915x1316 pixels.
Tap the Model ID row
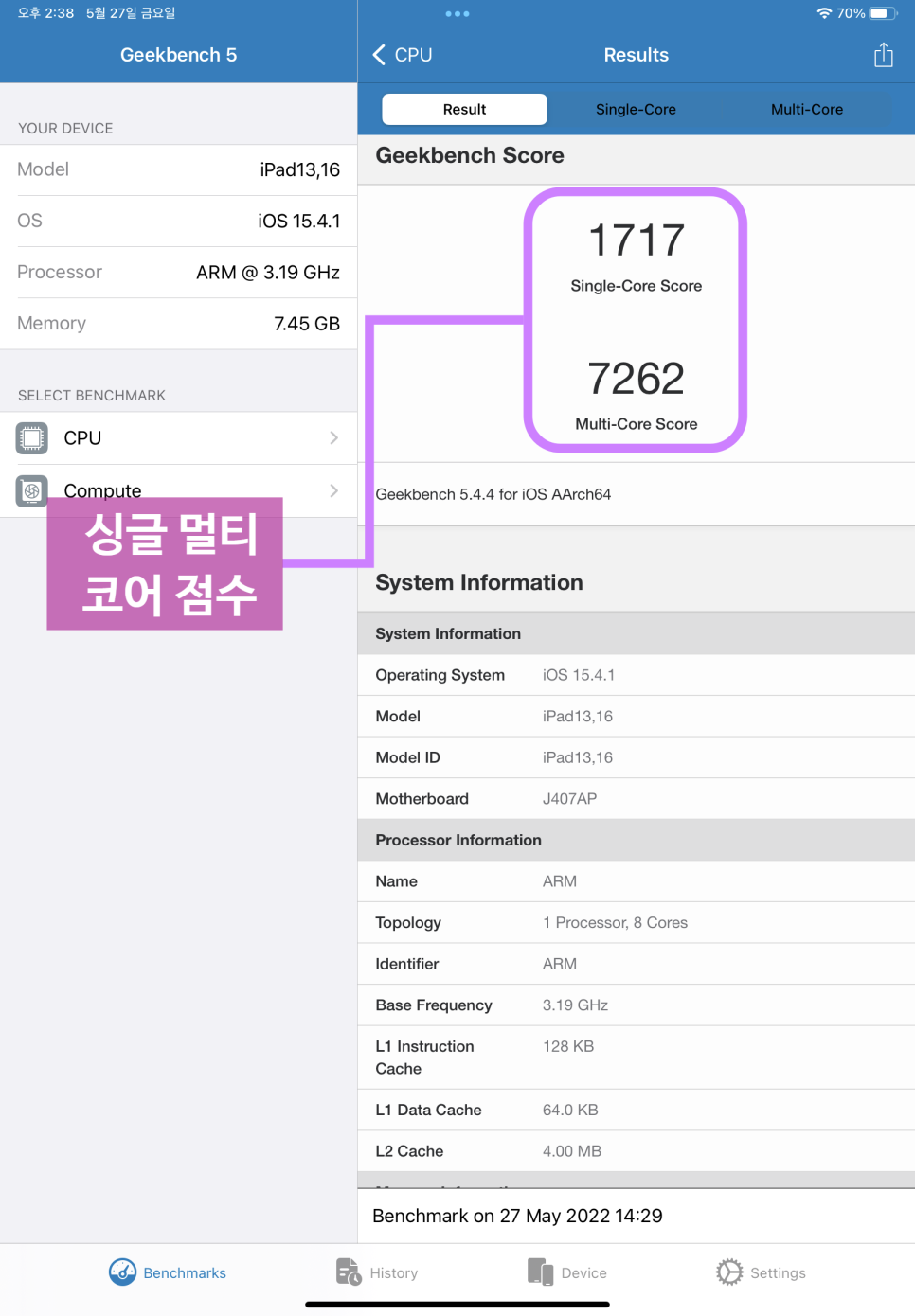[637, 757]
